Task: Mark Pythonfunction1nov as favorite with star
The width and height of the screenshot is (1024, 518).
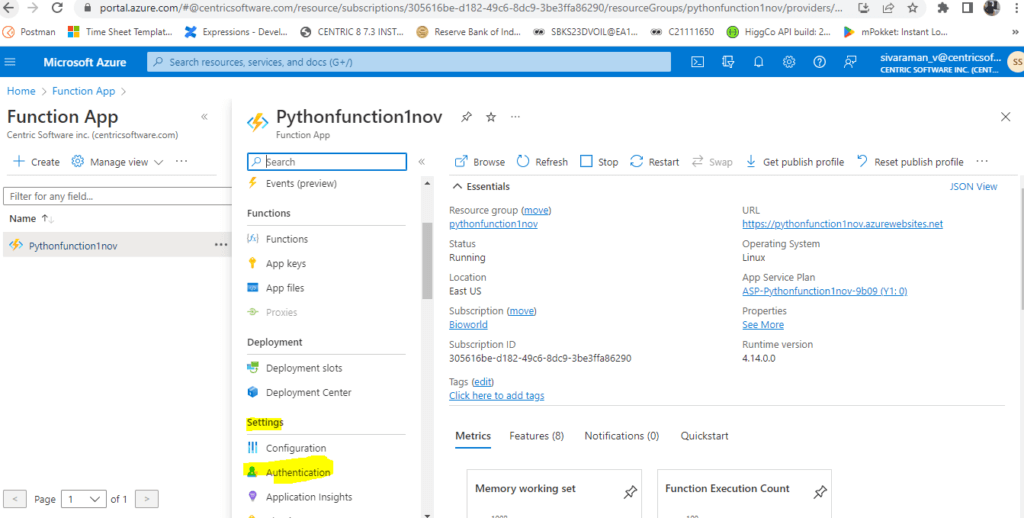Action: pos(491,117)
